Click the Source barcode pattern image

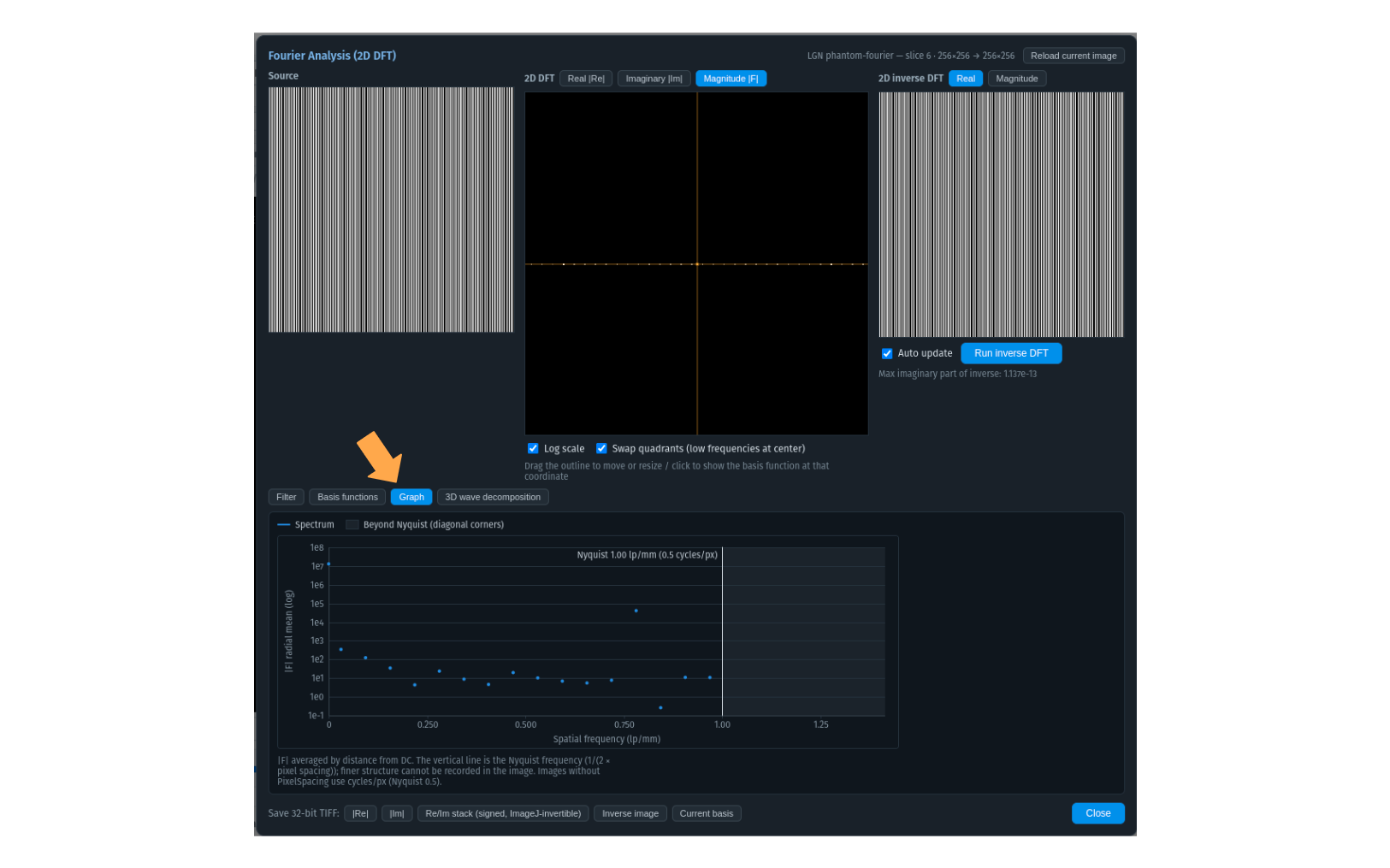pos(391,210)
